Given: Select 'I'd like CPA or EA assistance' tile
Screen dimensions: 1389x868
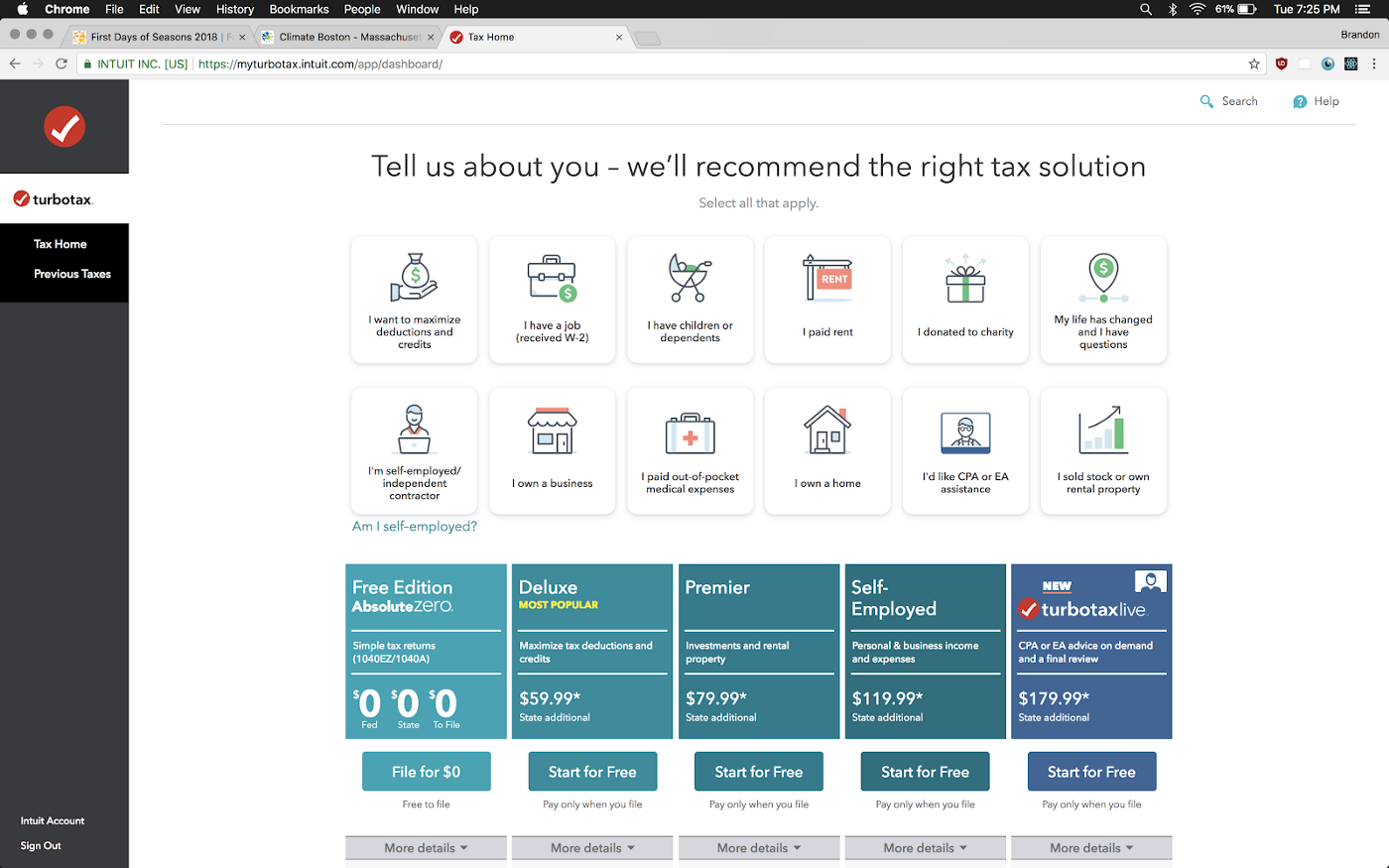Looking at the screenshot, I should 965,451.
